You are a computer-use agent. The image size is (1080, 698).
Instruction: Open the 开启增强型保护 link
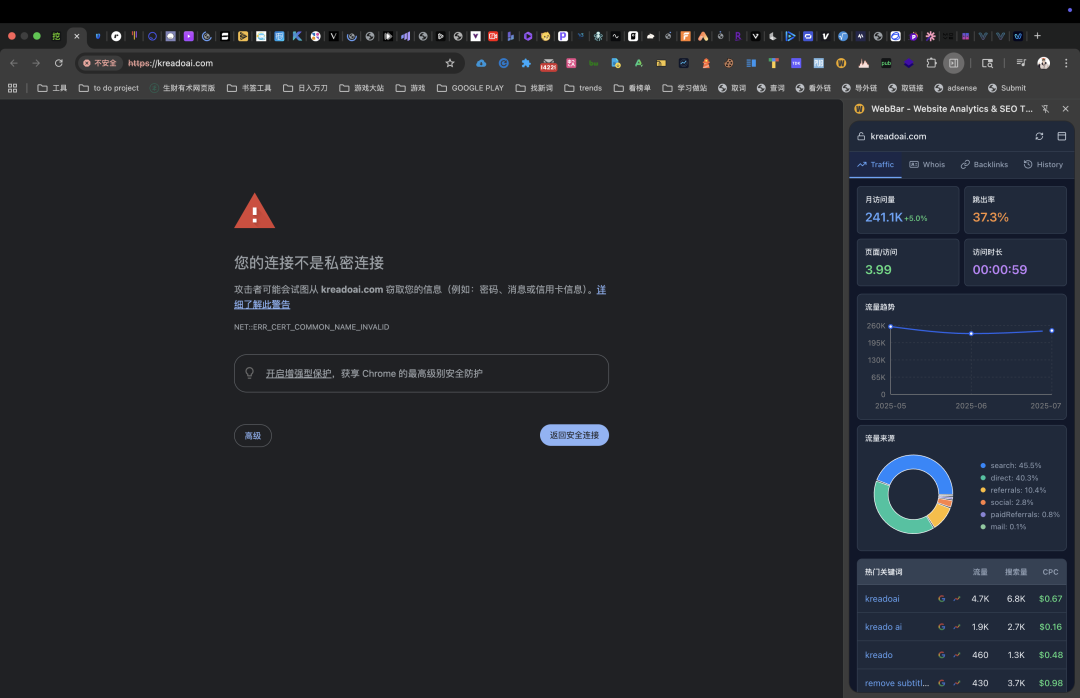click(298, 373)
